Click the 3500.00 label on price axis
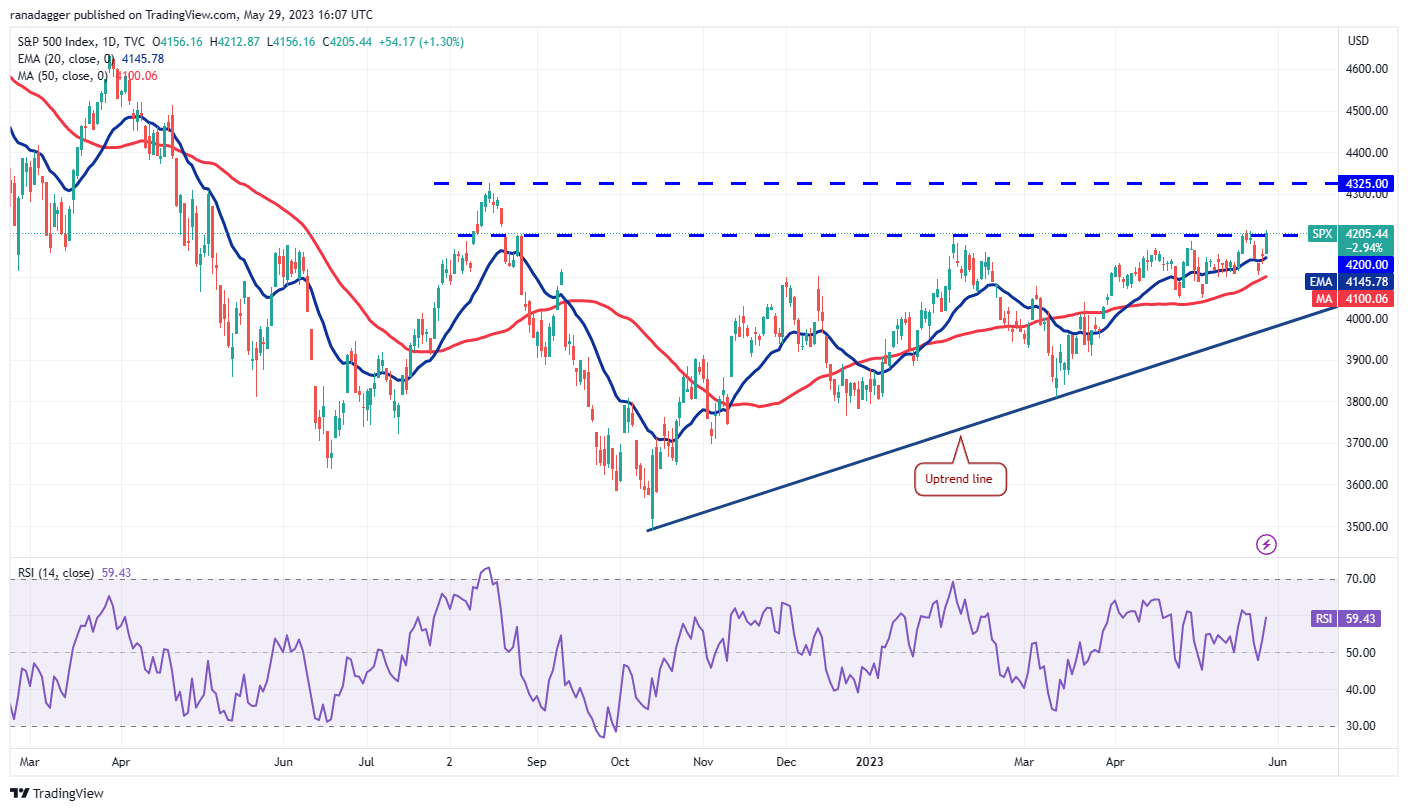 [1366, 526]
